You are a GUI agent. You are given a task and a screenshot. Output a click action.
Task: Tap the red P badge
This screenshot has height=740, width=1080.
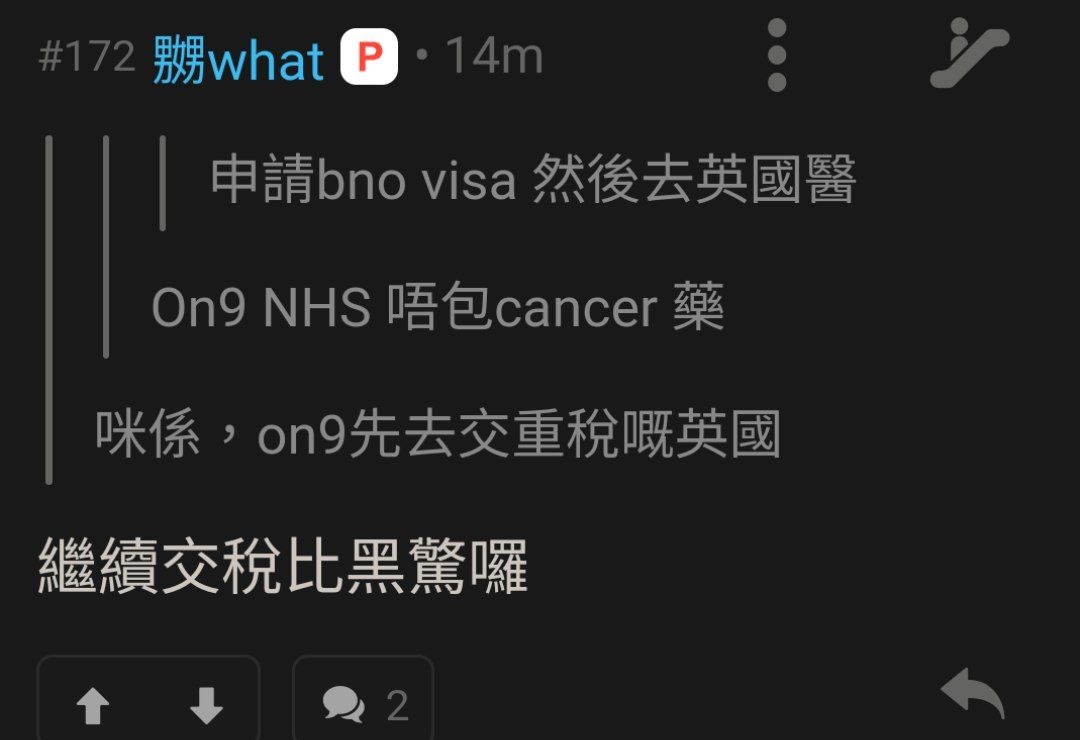[369, 56]
